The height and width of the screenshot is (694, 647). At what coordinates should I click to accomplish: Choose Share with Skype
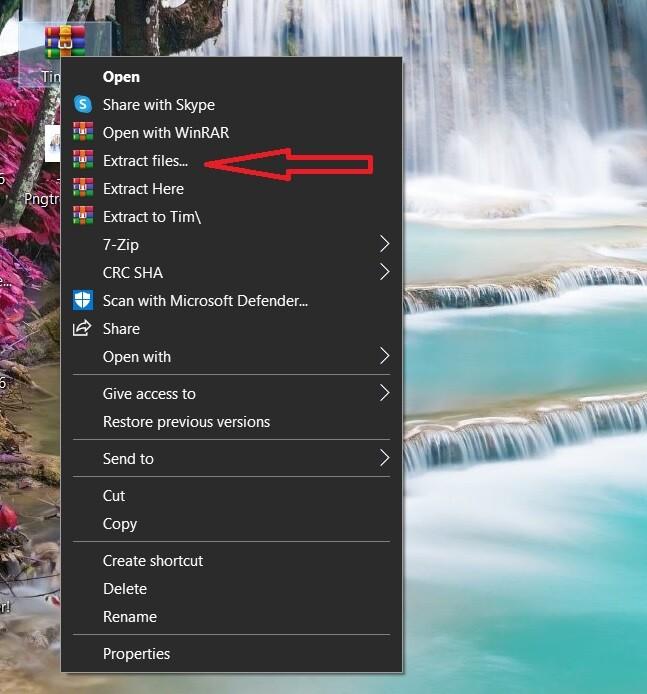pos(231,105)
